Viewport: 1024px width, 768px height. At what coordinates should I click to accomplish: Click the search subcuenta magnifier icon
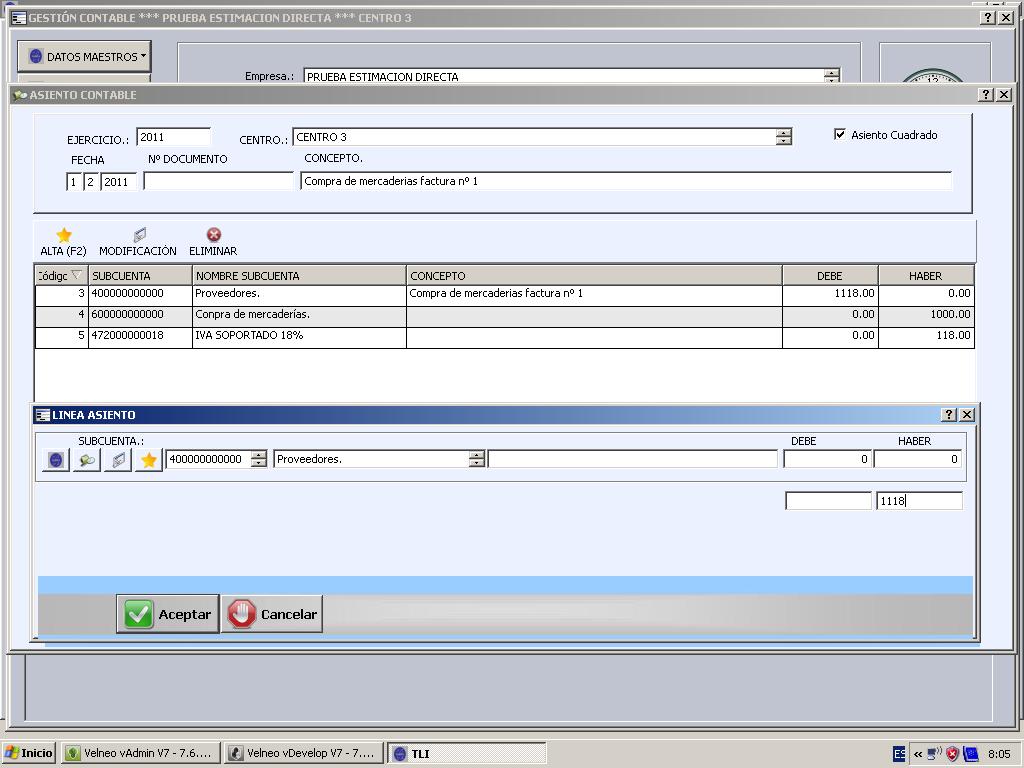tap(86, 460)
